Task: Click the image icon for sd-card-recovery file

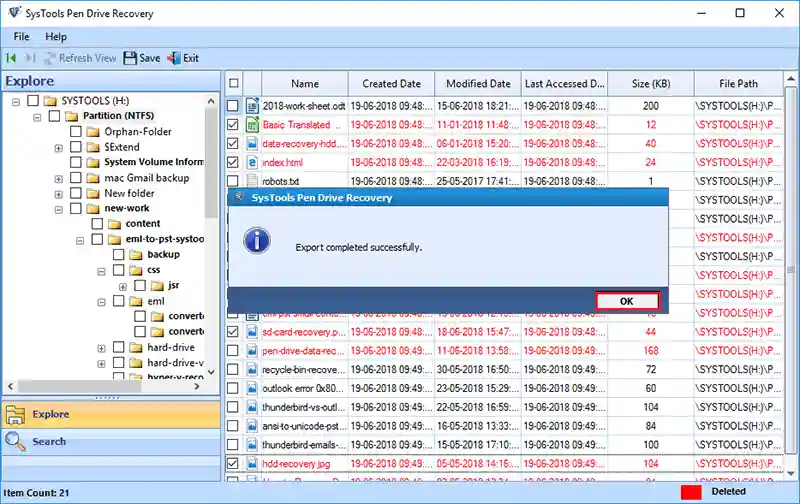Action: (x=252, y=332)
